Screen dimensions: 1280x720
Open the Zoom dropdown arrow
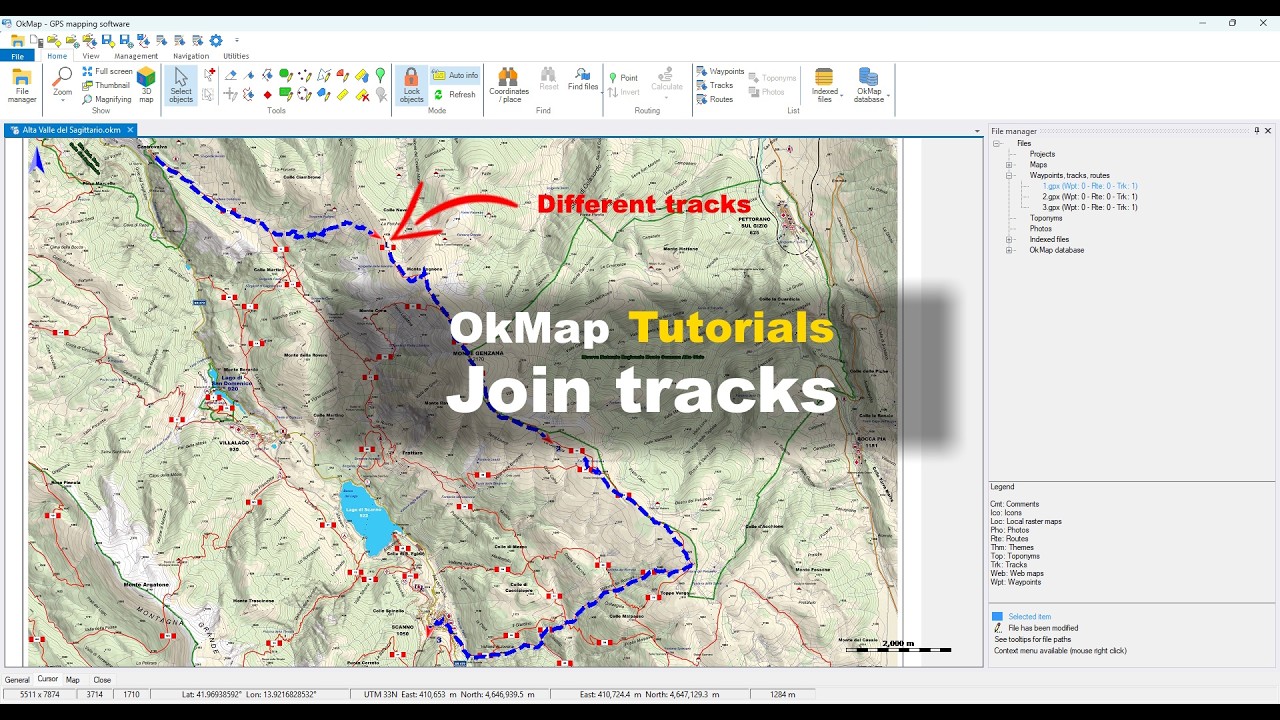pyautogui.click(x=62, y=101)
